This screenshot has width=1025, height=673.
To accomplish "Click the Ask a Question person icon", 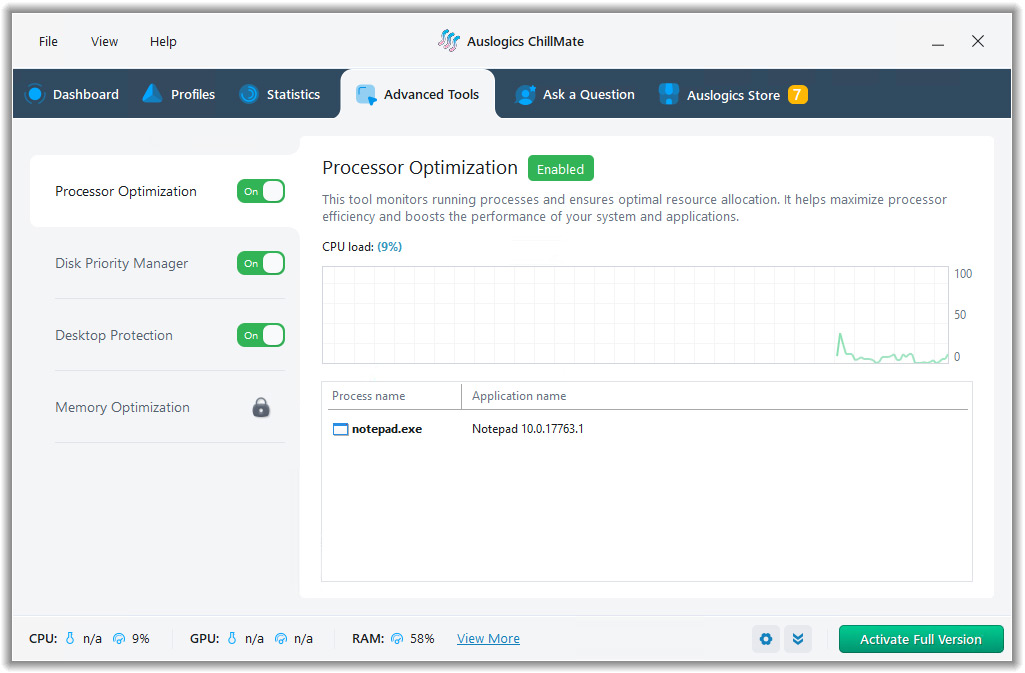I will tap(525, 95).
